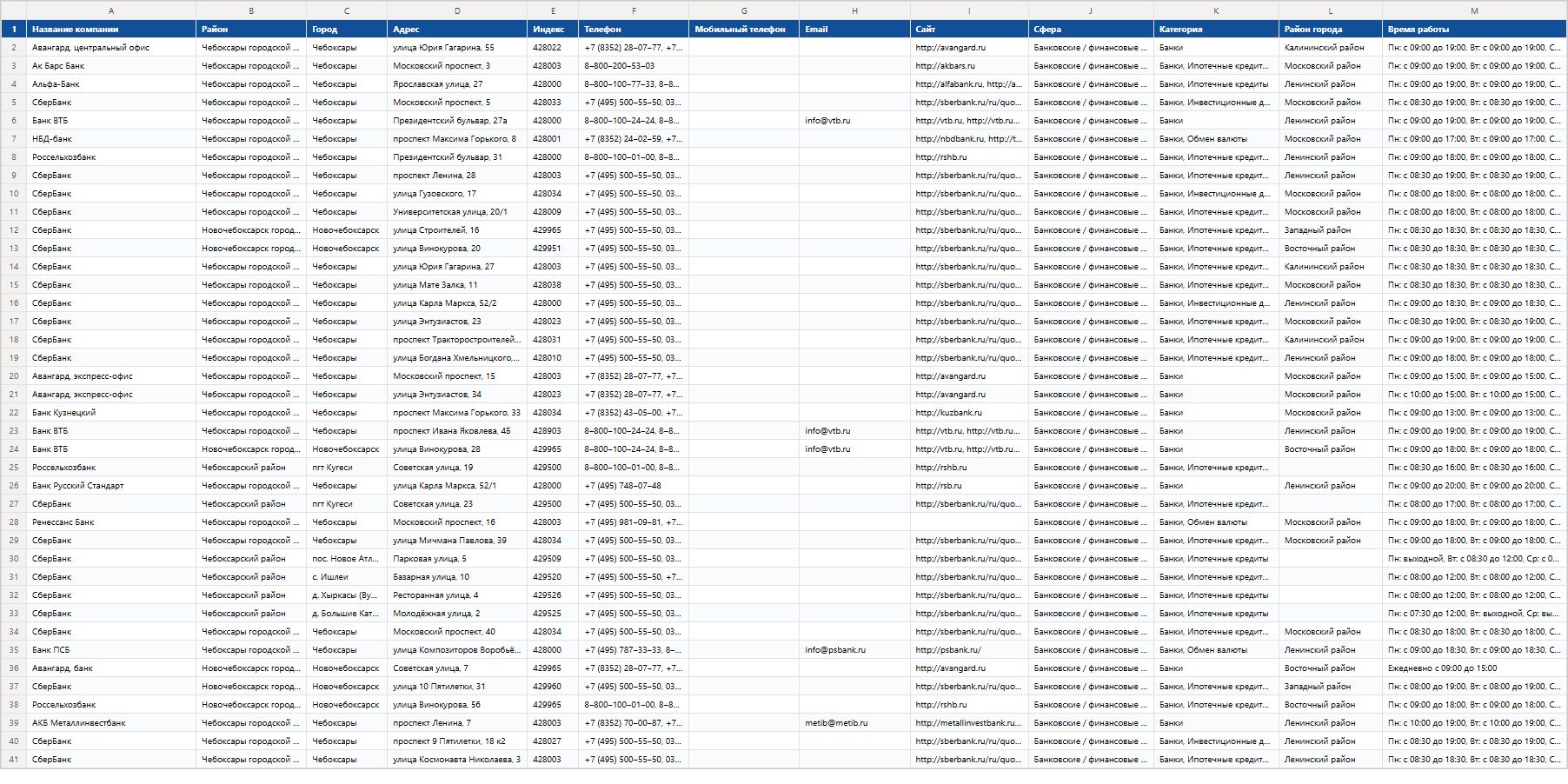The width and height of the screenshot is (1568, 784).
Task: Click the 'Сайт' header cell
Action: point(969,30)
